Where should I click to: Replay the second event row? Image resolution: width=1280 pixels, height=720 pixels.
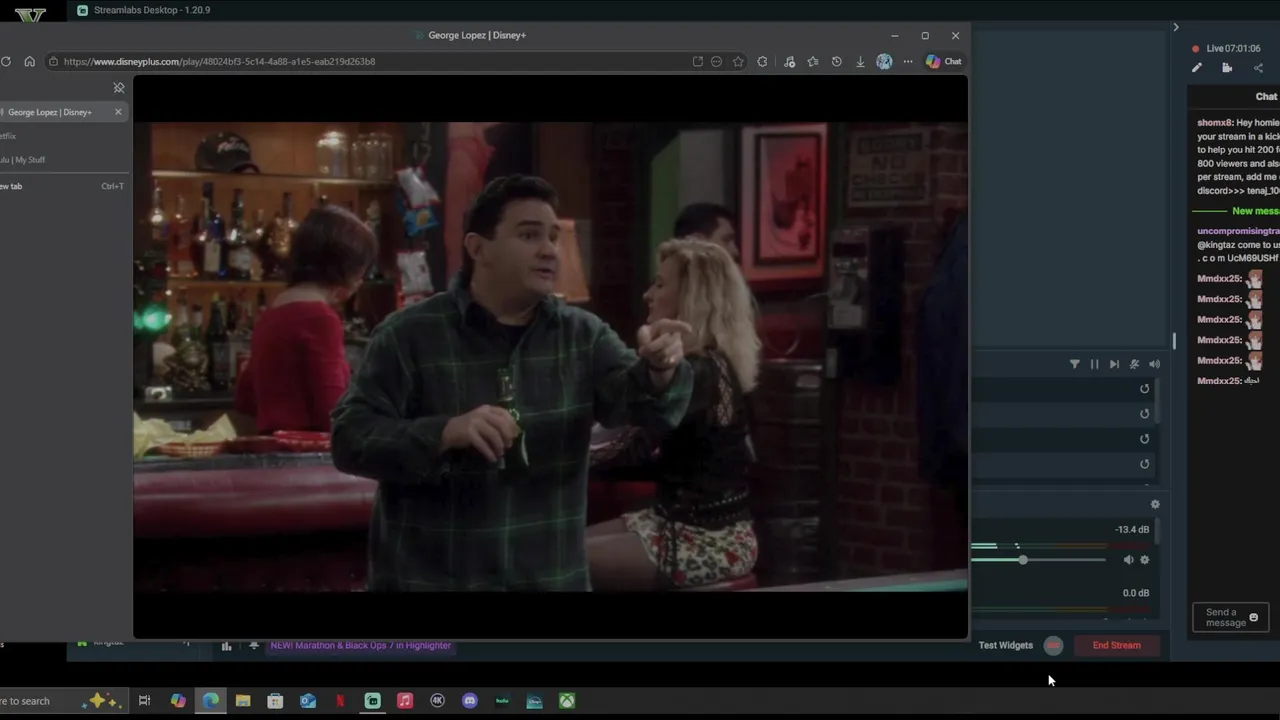pyautogui.click(x=1145, y=414)
